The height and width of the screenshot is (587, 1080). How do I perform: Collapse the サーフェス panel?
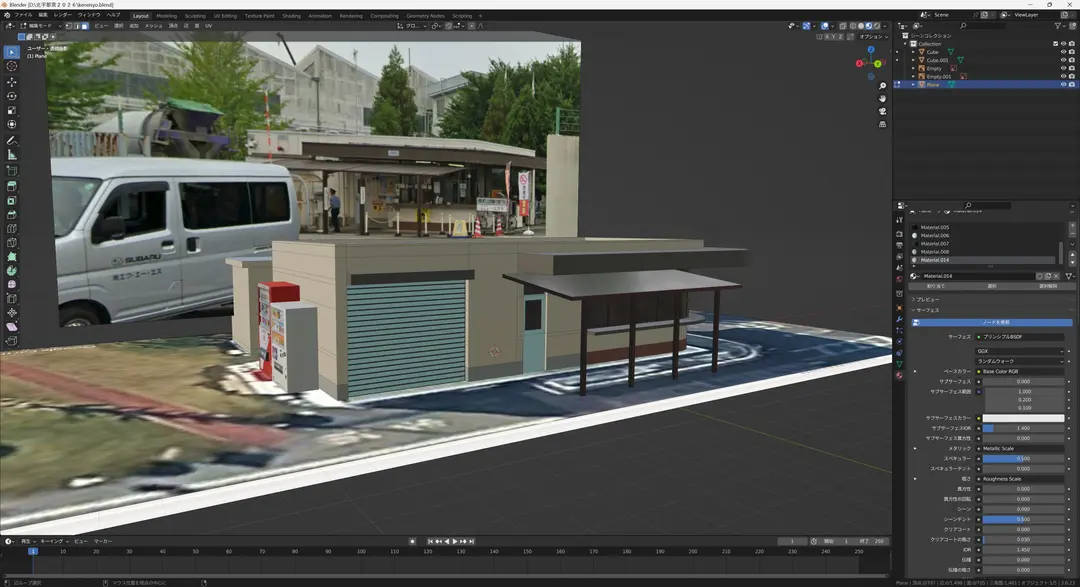[x=927, y=310]
